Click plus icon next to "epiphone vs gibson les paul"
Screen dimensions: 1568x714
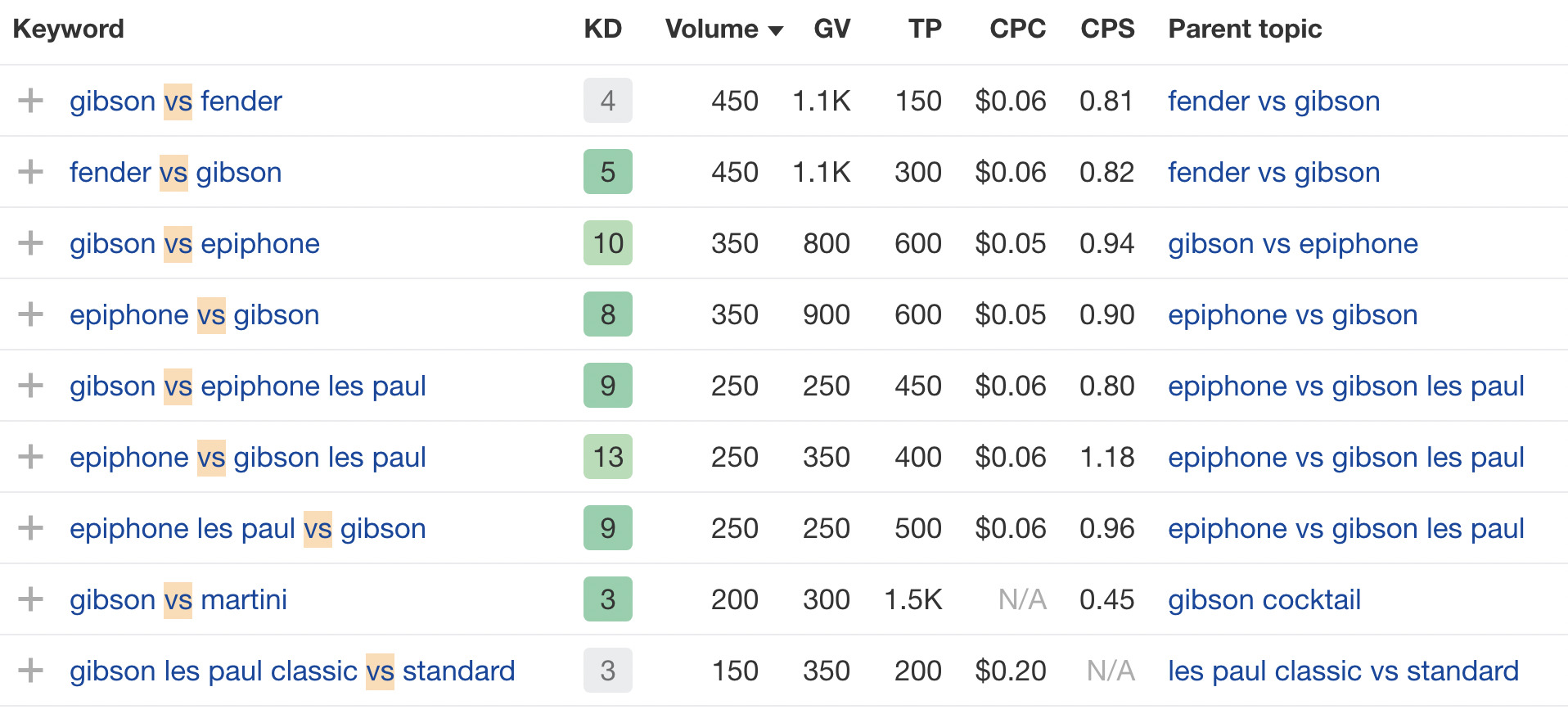[31, 457]
